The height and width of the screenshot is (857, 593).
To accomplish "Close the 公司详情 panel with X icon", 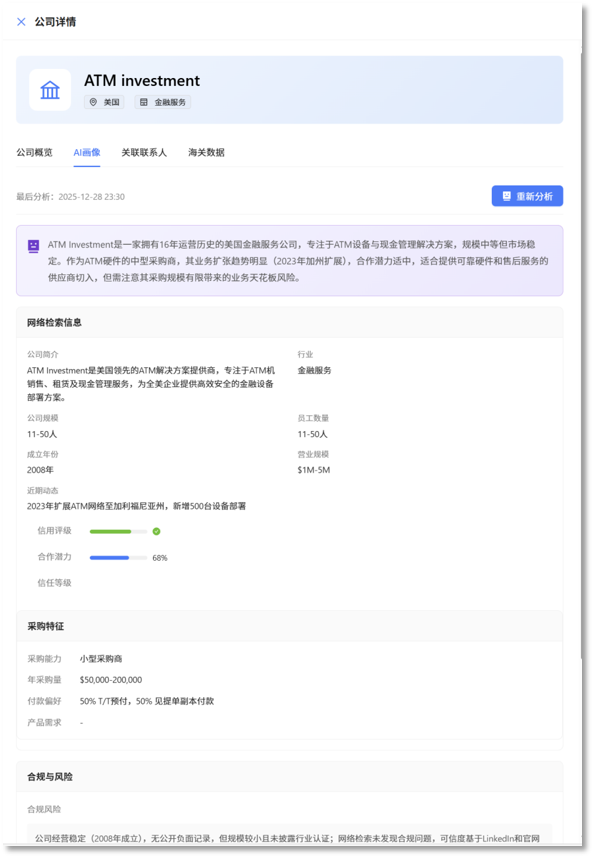I will click(21, 22).
